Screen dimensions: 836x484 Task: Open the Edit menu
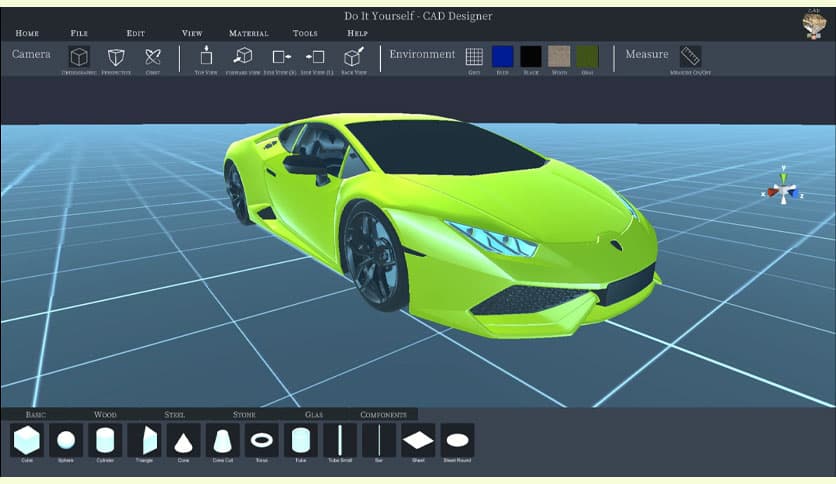coord(135,33)
